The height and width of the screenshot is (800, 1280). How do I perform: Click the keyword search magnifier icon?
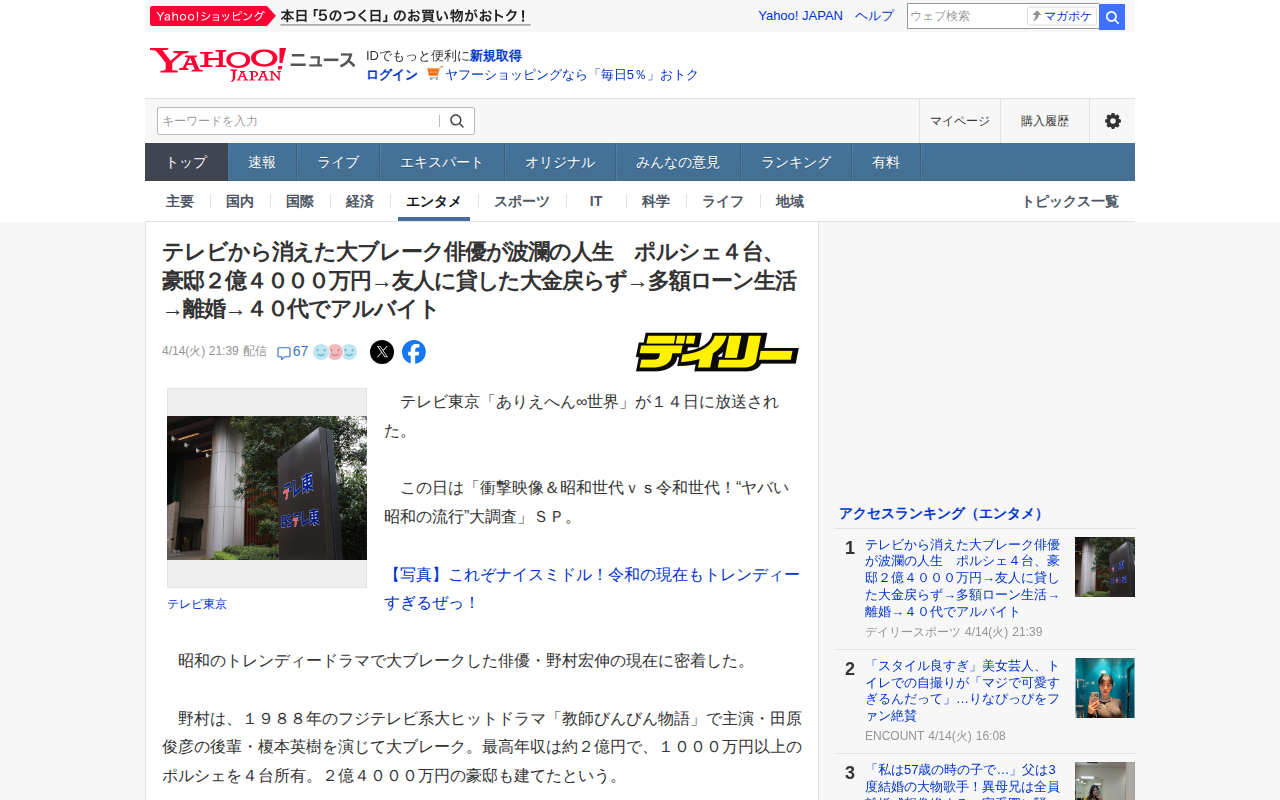pyautogui.click(x=457, y=121)
